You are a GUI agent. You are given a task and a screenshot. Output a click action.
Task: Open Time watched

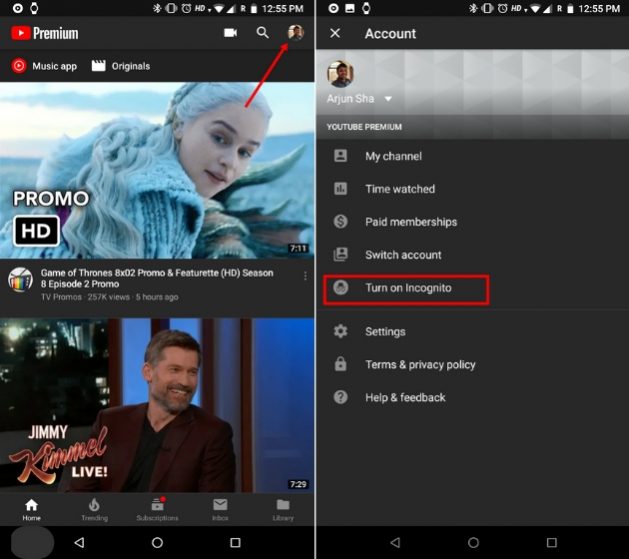pos(472,189)
